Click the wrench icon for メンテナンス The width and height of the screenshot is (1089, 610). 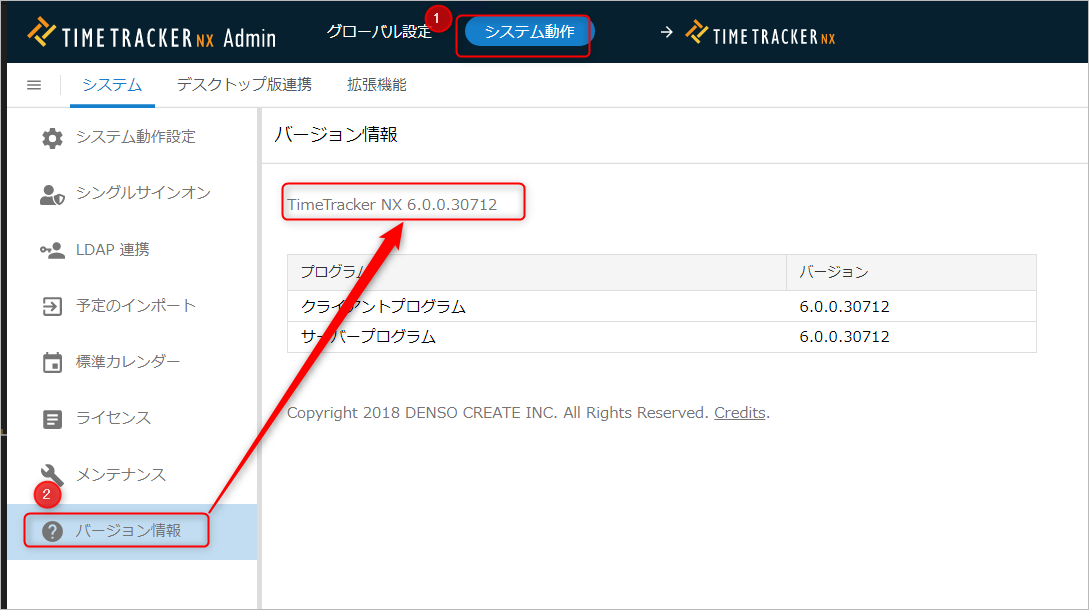coord(52,474)
